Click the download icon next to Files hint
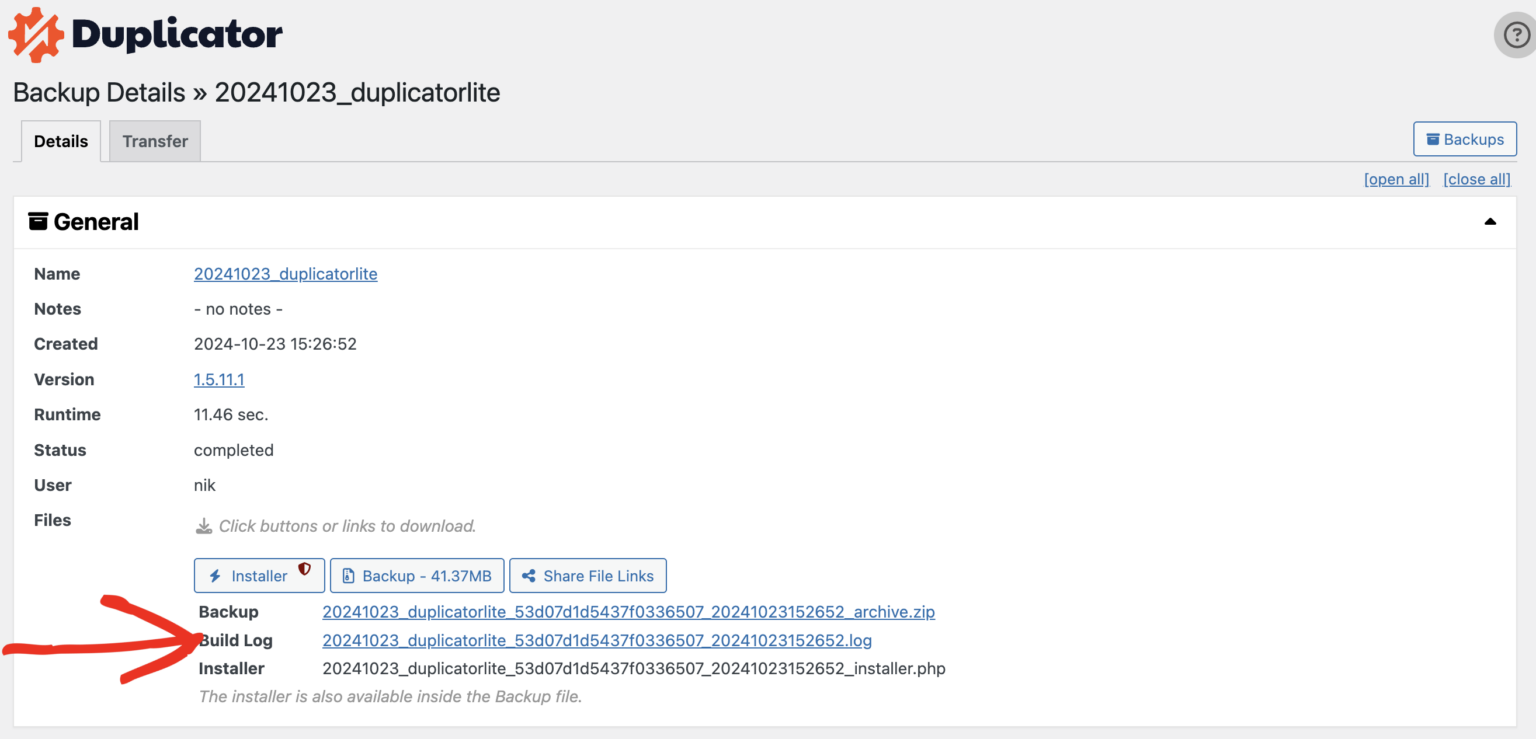 point(204,526)
